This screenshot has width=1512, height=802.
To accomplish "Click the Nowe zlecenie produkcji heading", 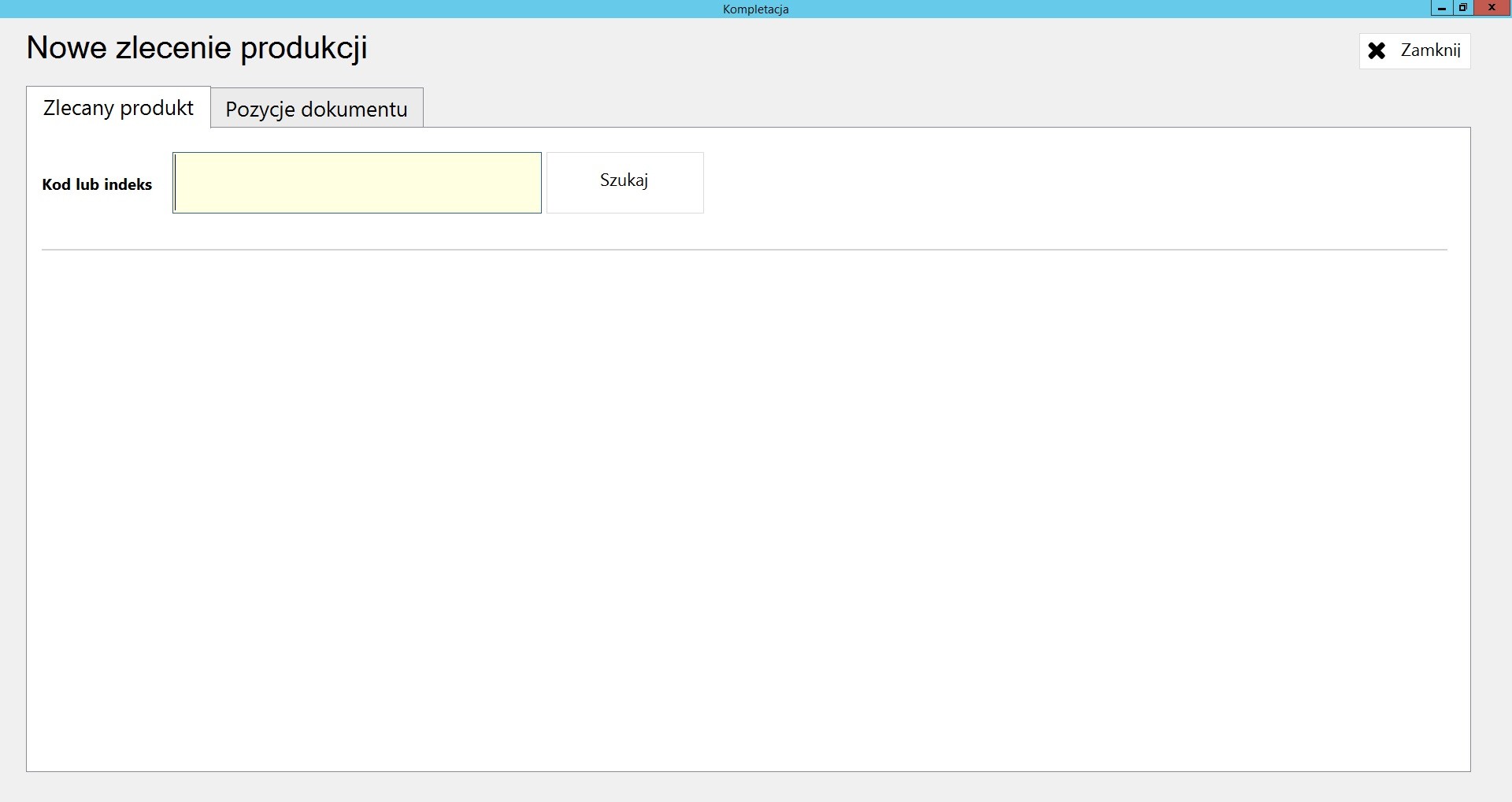I will (x=197, y=48).
